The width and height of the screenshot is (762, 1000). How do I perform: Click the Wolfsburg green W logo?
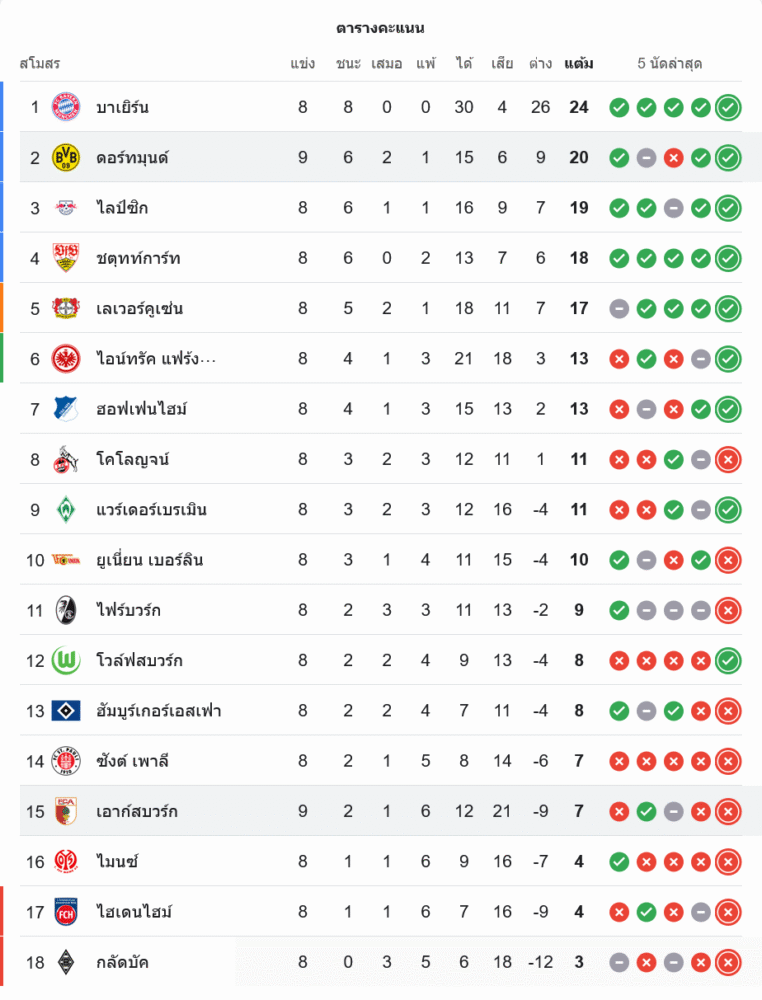[x=66, y=660]
